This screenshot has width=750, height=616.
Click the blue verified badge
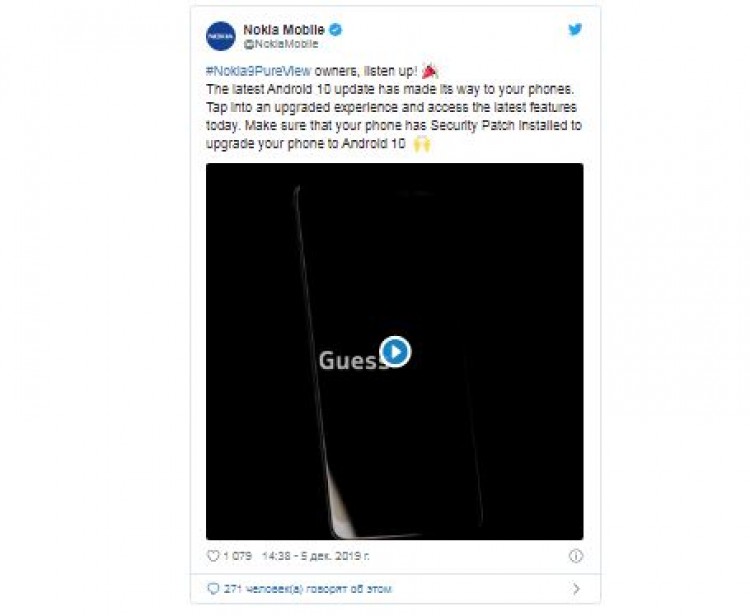click(336, 30)
